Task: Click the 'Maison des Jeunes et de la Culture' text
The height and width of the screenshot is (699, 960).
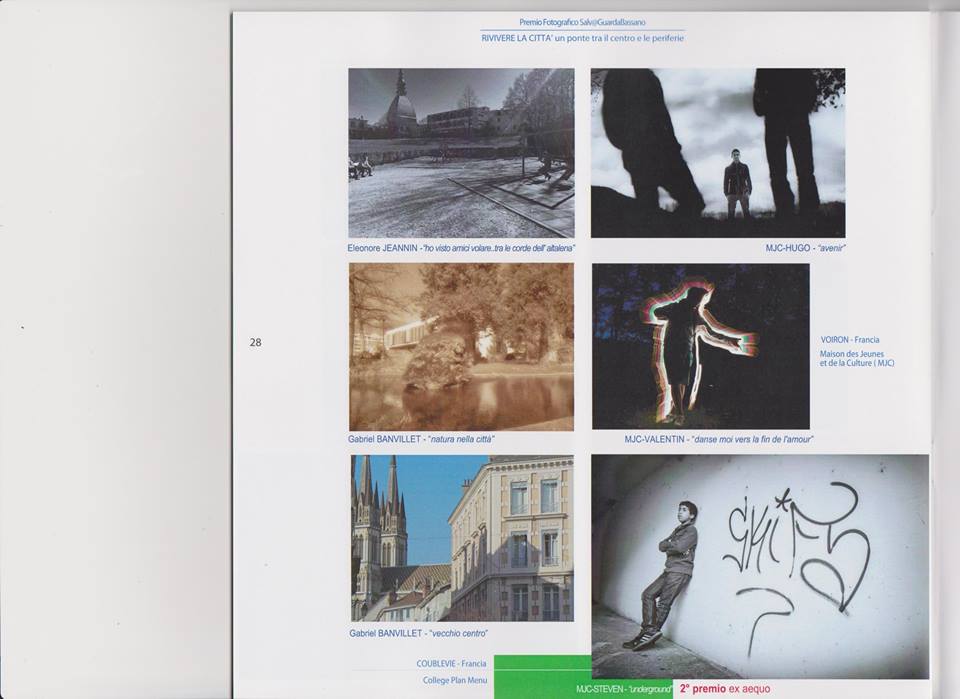Action: [x=857, y=359]
